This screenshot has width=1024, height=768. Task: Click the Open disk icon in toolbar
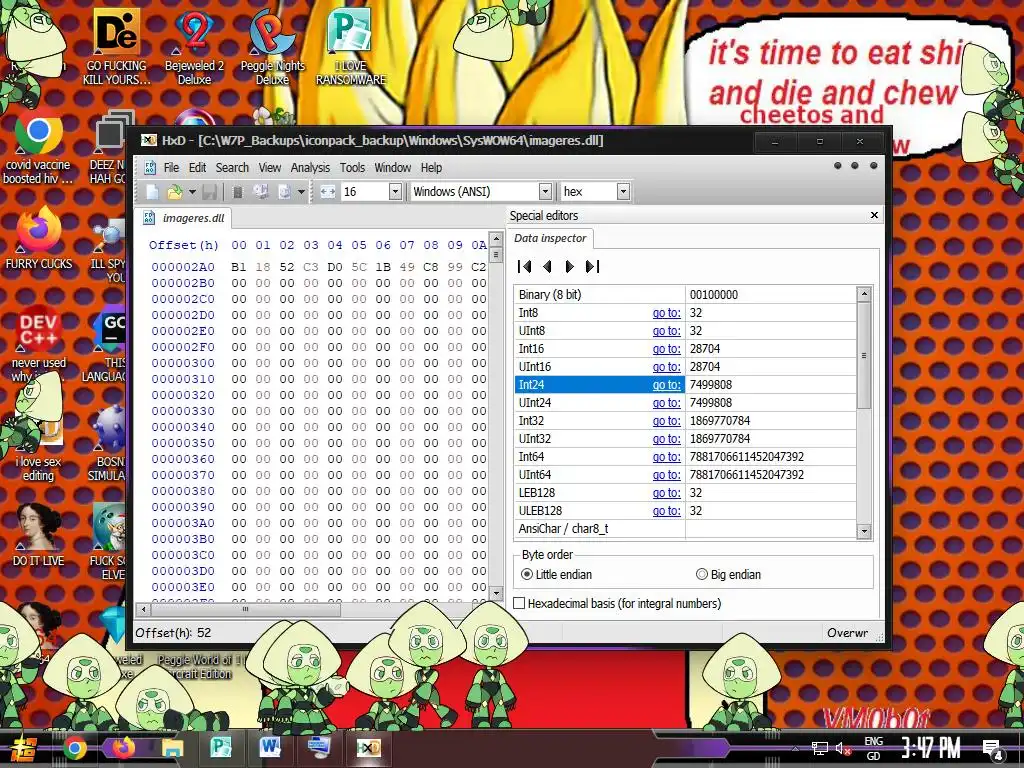pos(261,192)
